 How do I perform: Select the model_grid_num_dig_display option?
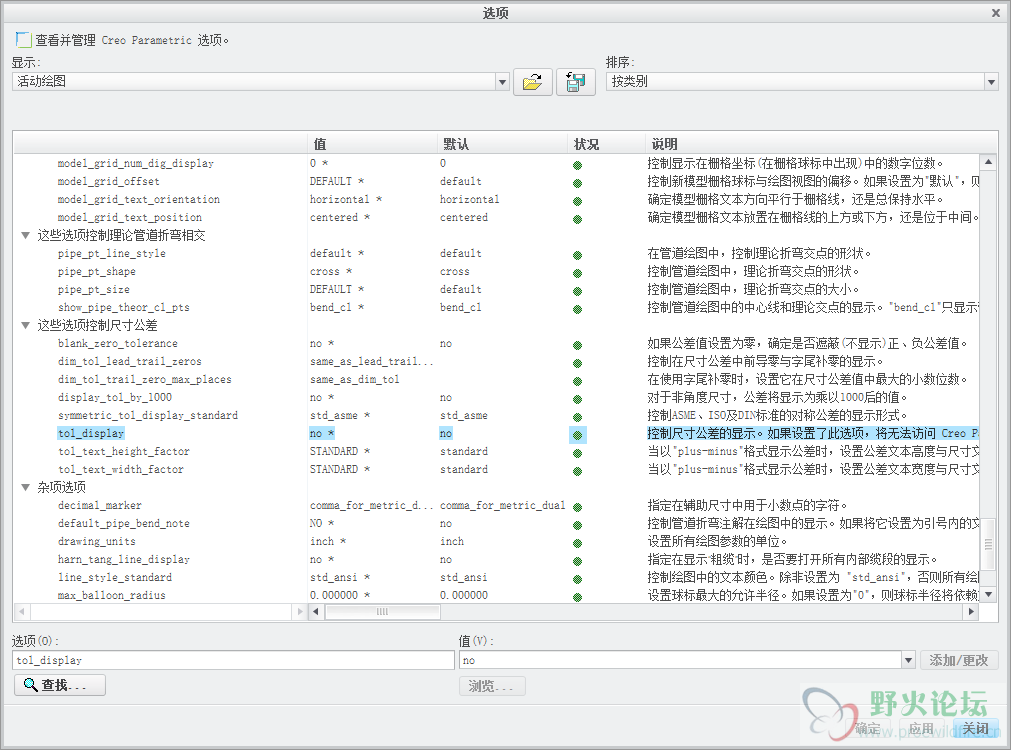(x=135, y=163)
